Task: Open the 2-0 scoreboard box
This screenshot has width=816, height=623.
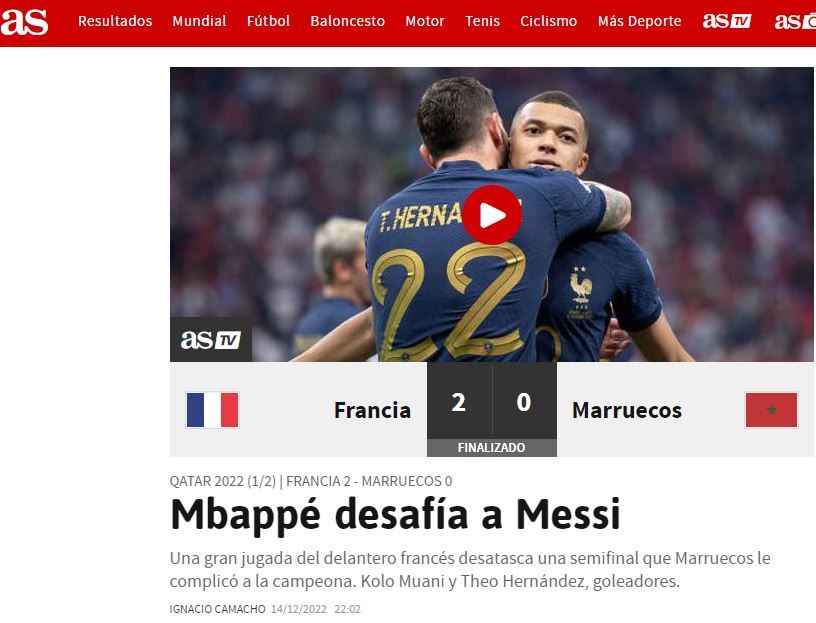Action: click(x=492, y=410)
